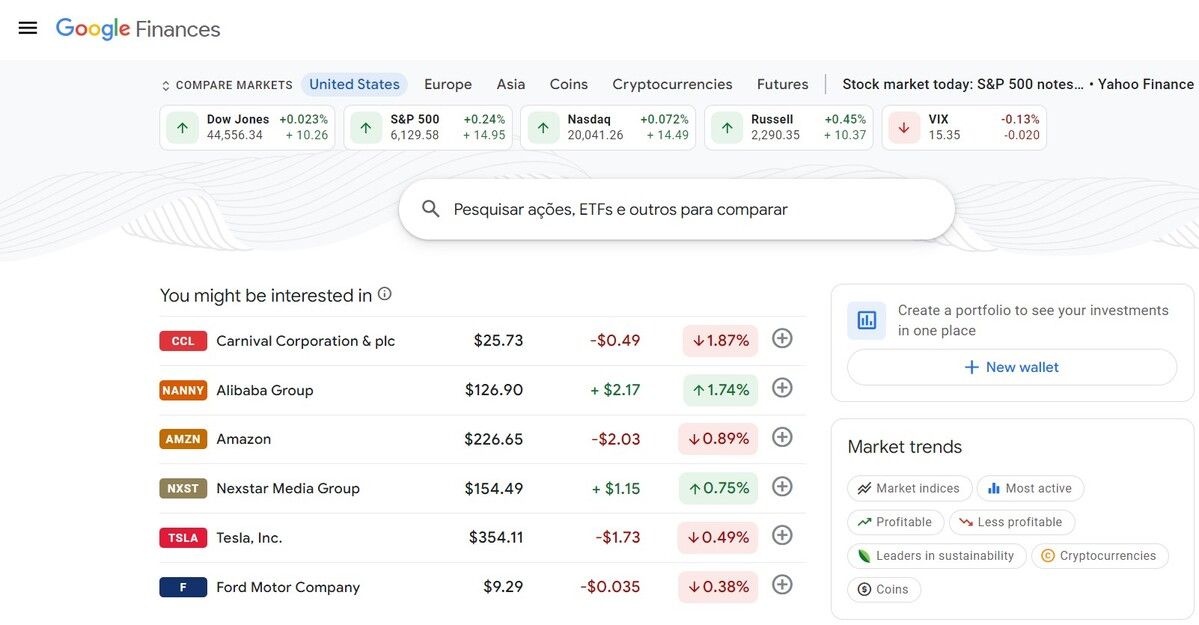1199x625 pixels.
Task: Add Tesla to watchlist via its plus icon
Action: [781, 536]
